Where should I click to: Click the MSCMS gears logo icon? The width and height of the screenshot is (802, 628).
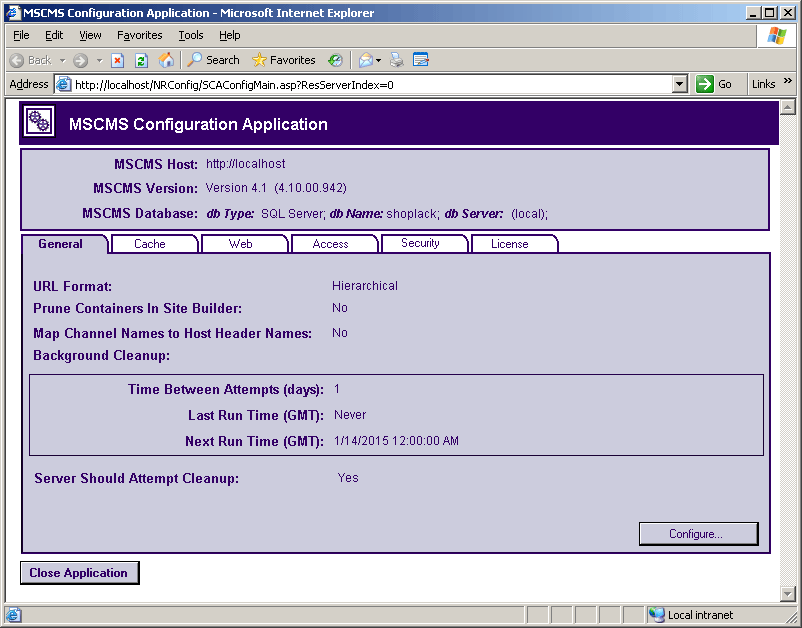39,122
